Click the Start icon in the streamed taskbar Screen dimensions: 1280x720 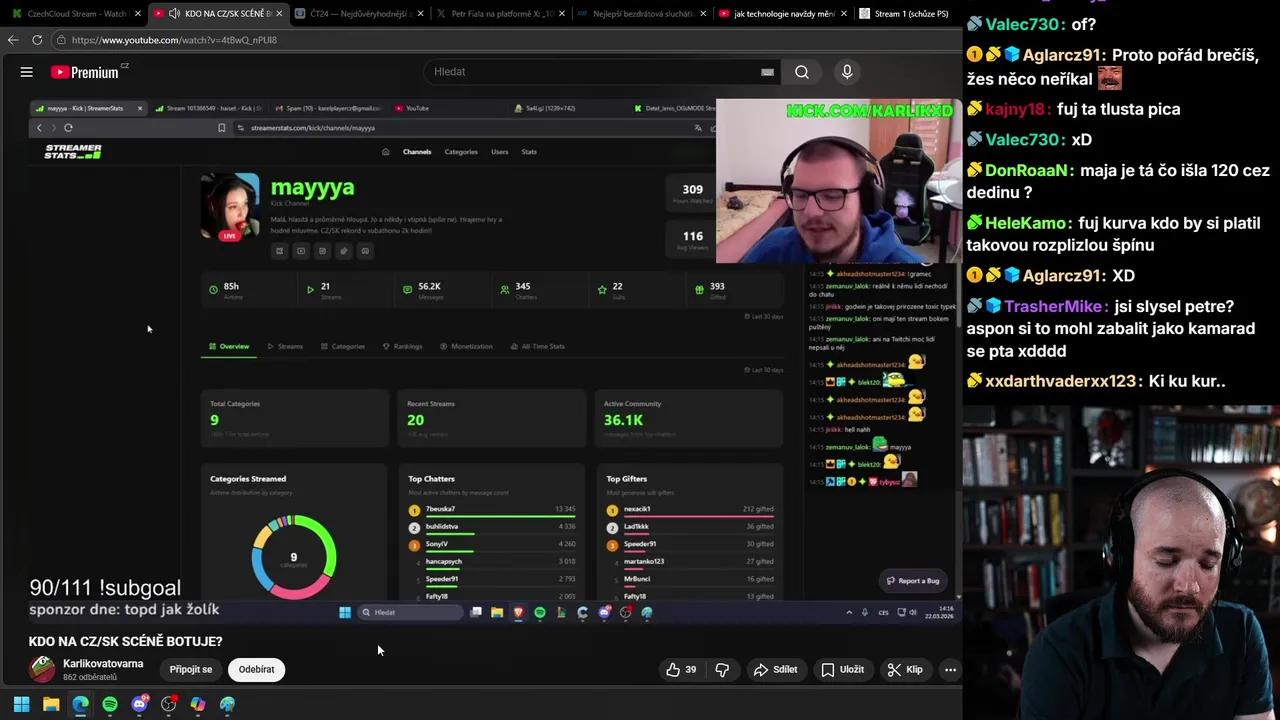coord(345,612)
